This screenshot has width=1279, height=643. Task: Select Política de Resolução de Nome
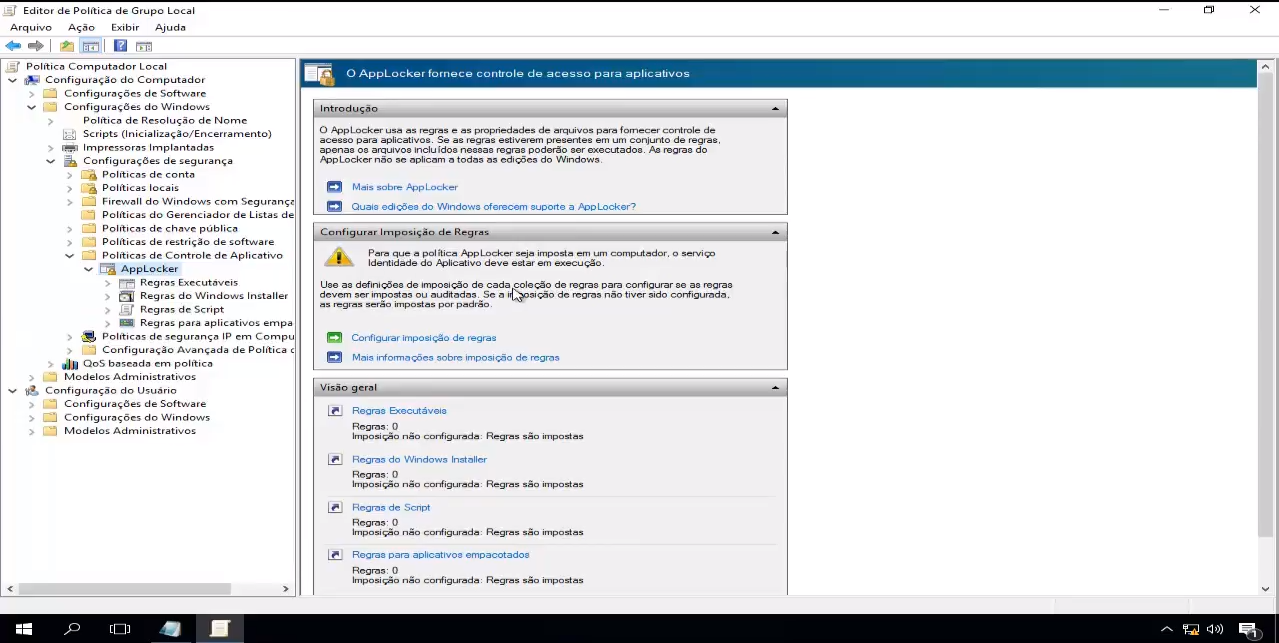tap(165, 121)
